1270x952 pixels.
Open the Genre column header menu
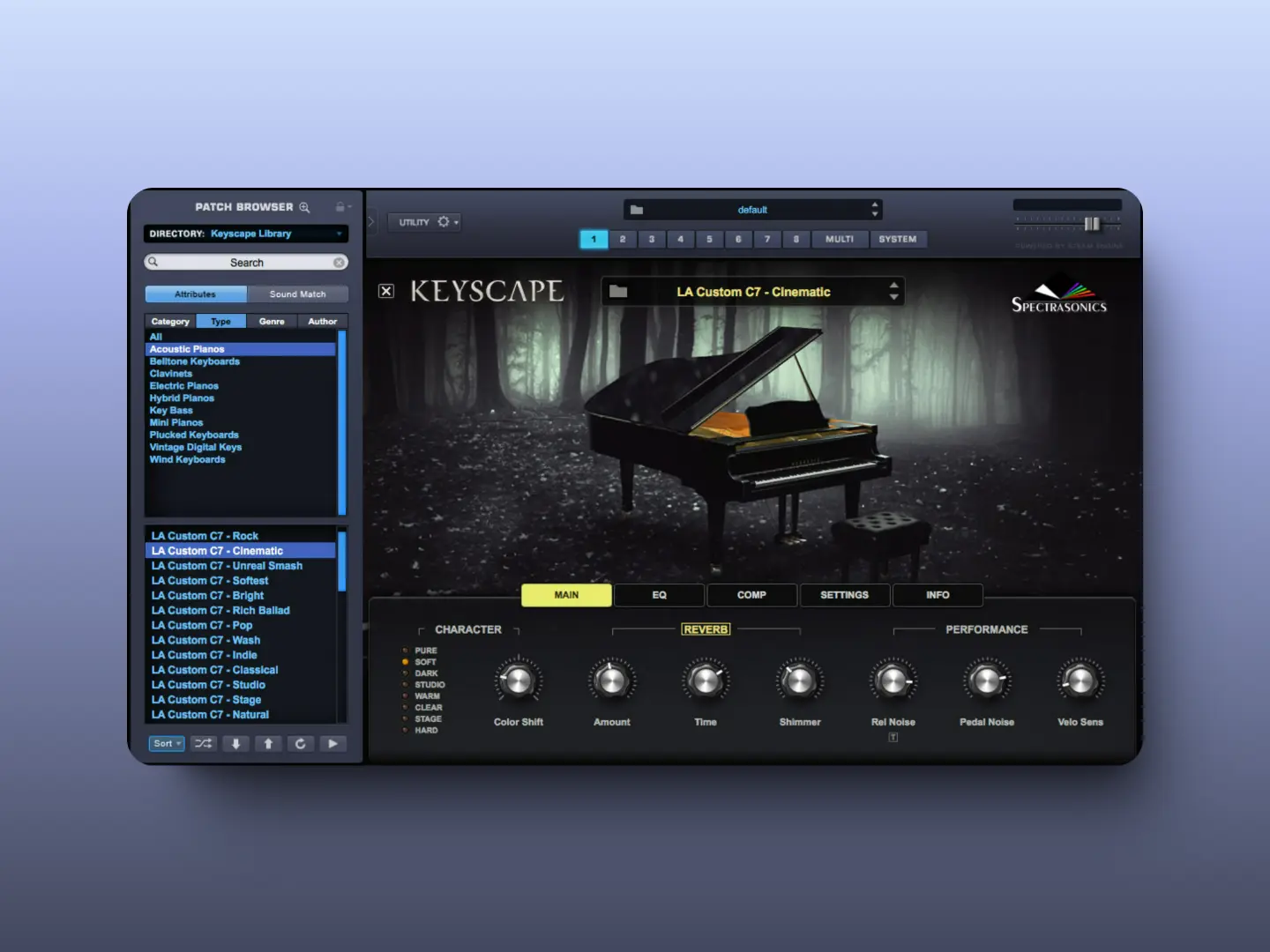pos(272,322)
